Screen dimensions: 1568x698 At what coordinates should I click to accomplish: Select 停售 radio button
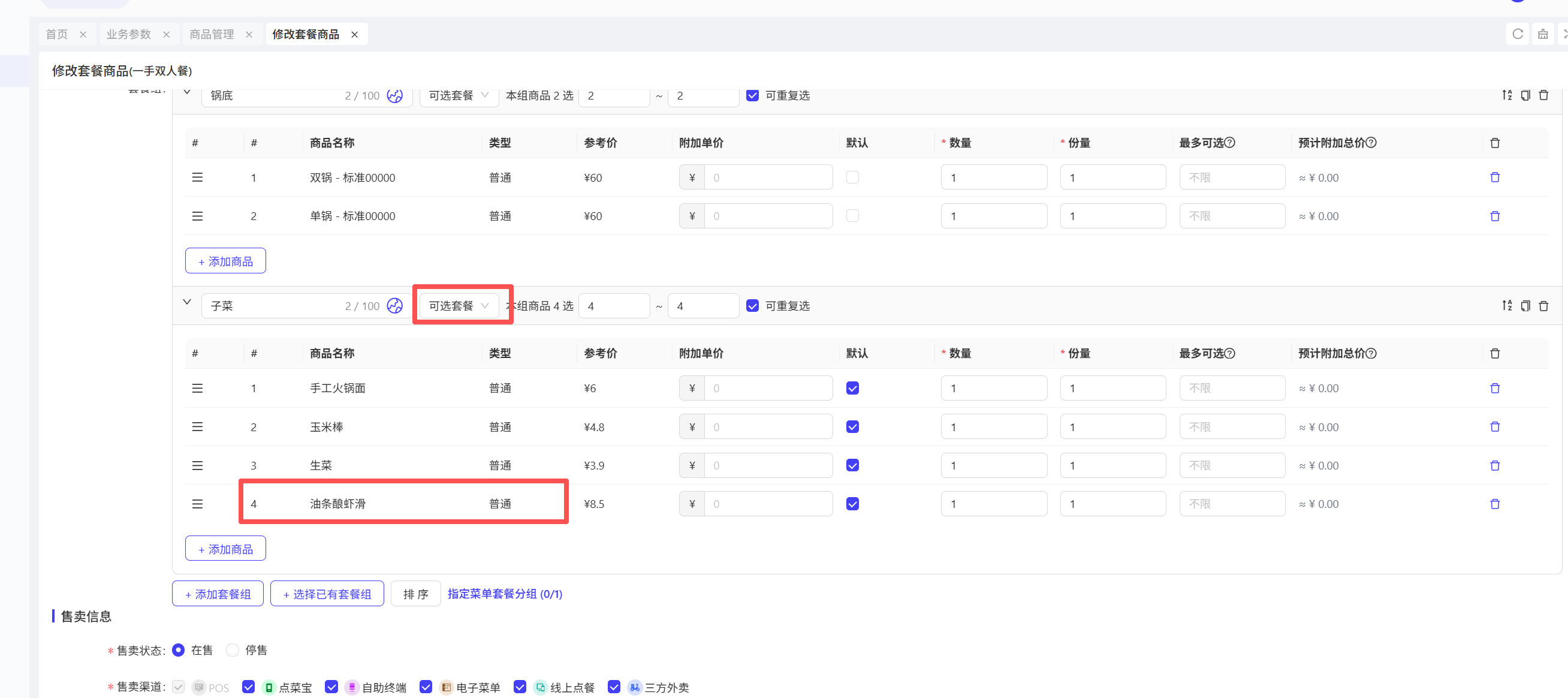point(233,651)
